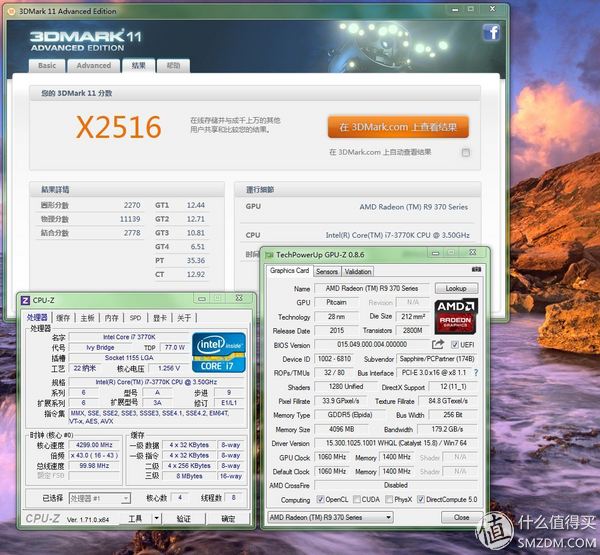
Task: Click the 3DMark 11 title bar icon
Action: coord(12,11)
